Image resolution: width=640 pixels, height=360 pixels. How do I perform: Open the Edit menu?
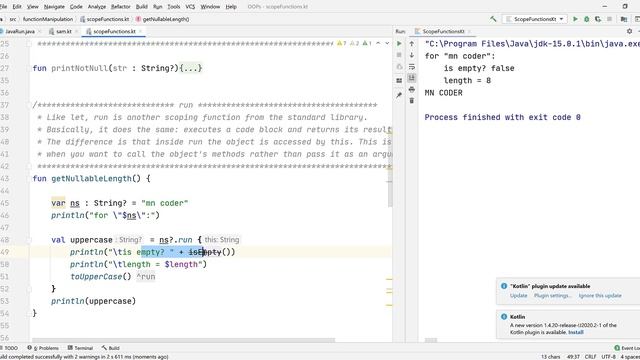pyautogui.click(x=17, y=7)
